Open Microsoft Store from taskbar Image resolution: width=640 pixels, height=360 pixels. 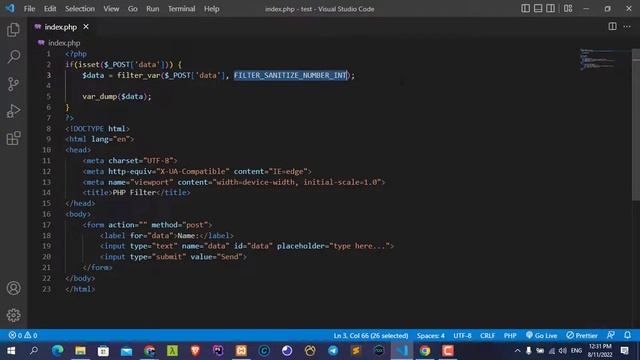(103, 351)
